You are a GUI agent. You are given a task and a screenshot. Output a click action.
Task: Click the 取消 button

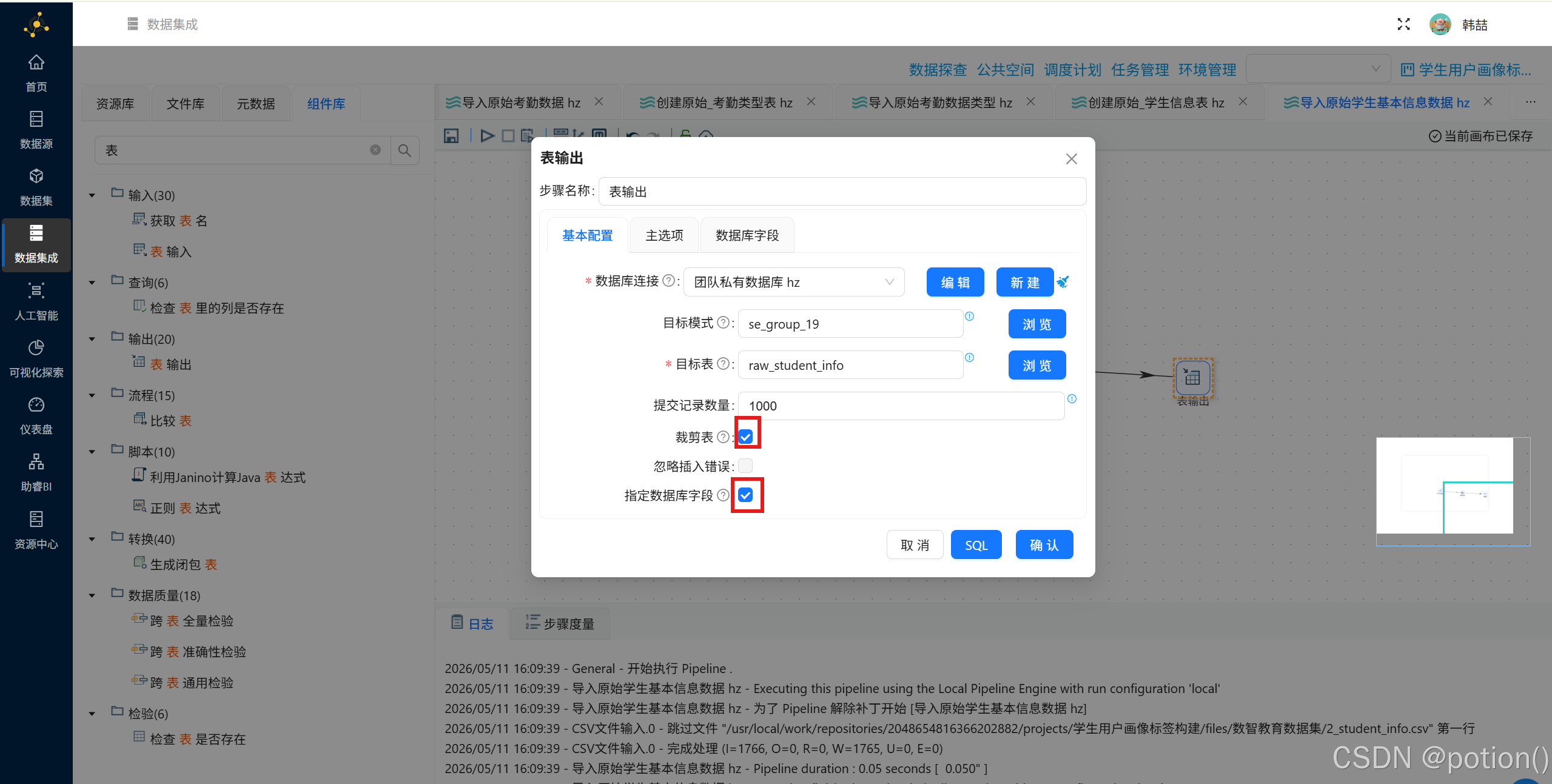[915, 544]
